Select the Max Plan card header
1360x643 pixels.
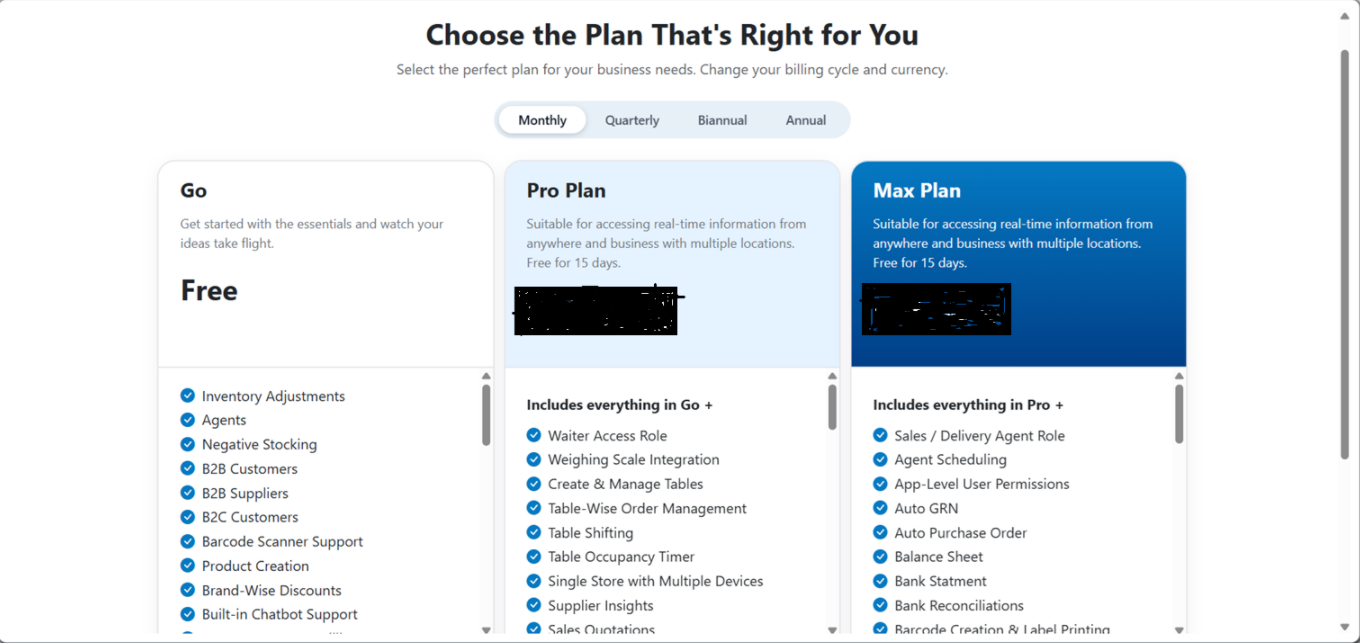click(x=917, y=191)
